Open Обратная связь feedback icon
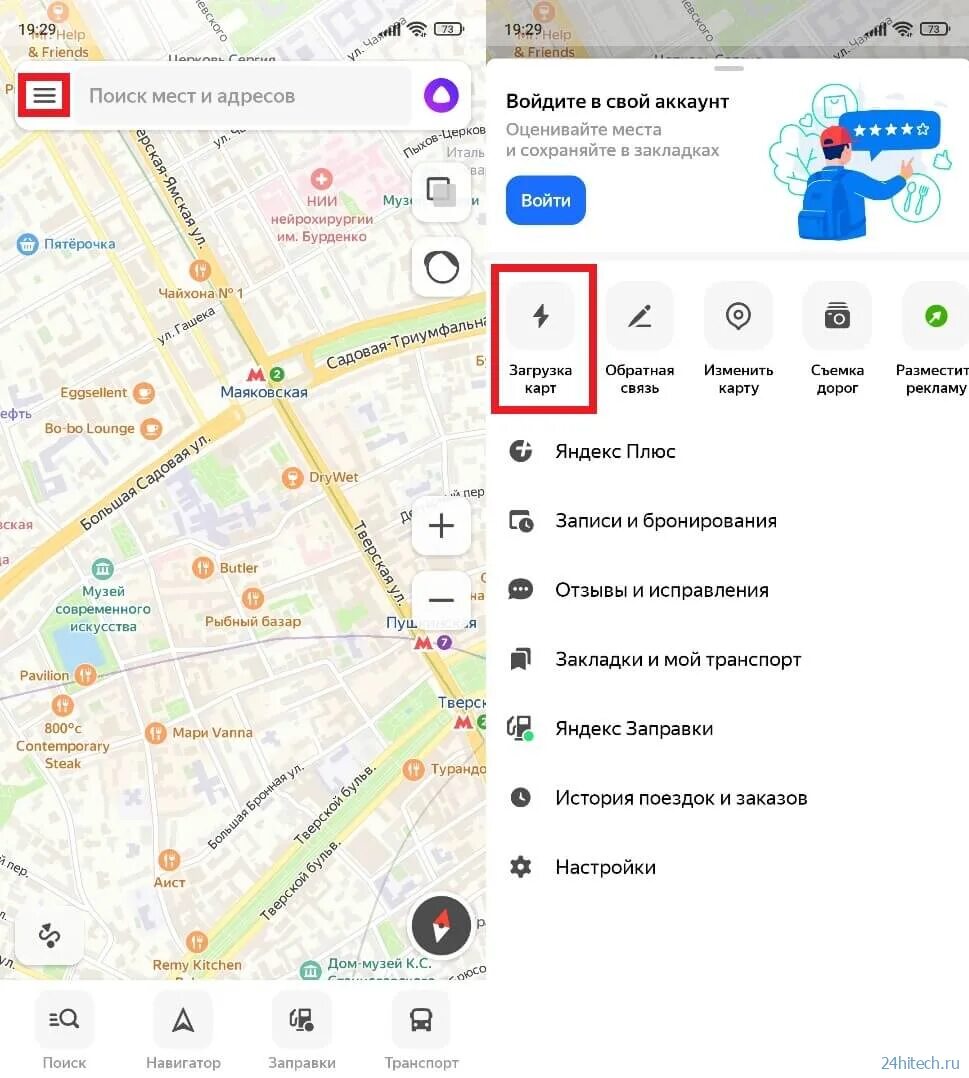The height and width of the screenshot is (1078, 969). [x=640, y=340]
